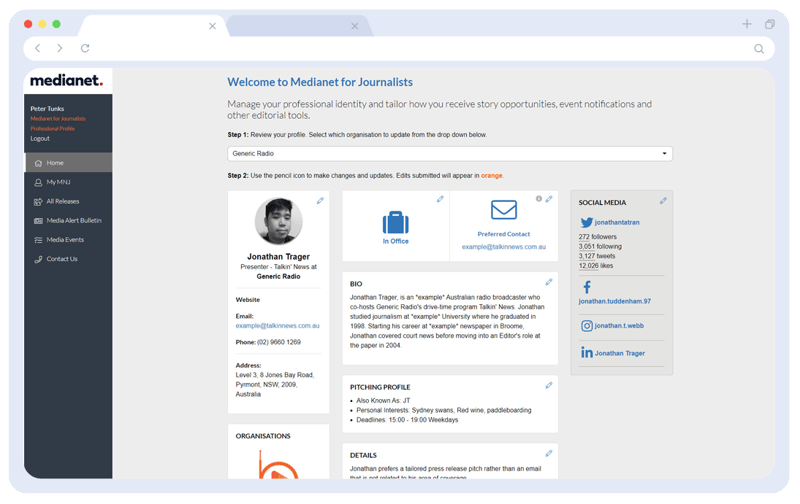Image resolution: width=800 pixels, height=504 pixels.
Task: Click the '3,127 tweets' text
Action: 597,256
